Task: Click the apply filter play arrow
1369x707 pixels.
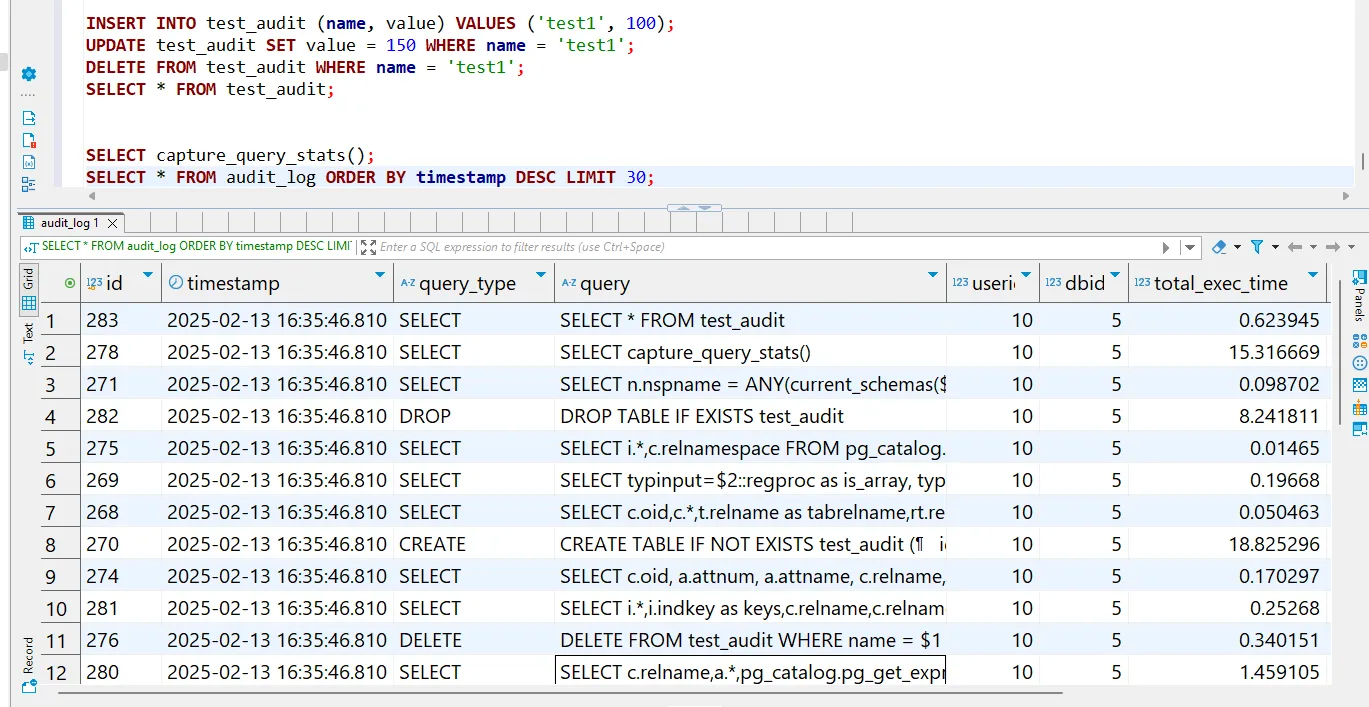Action: point(1166,247)
